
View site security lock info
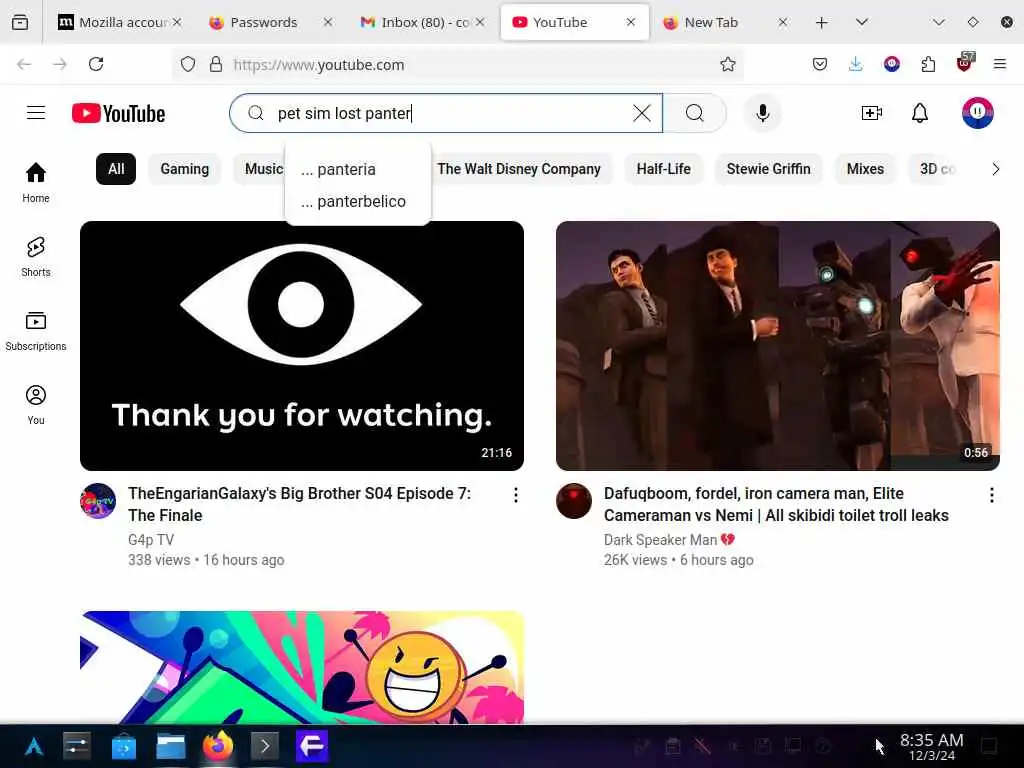tap(216, 64)
